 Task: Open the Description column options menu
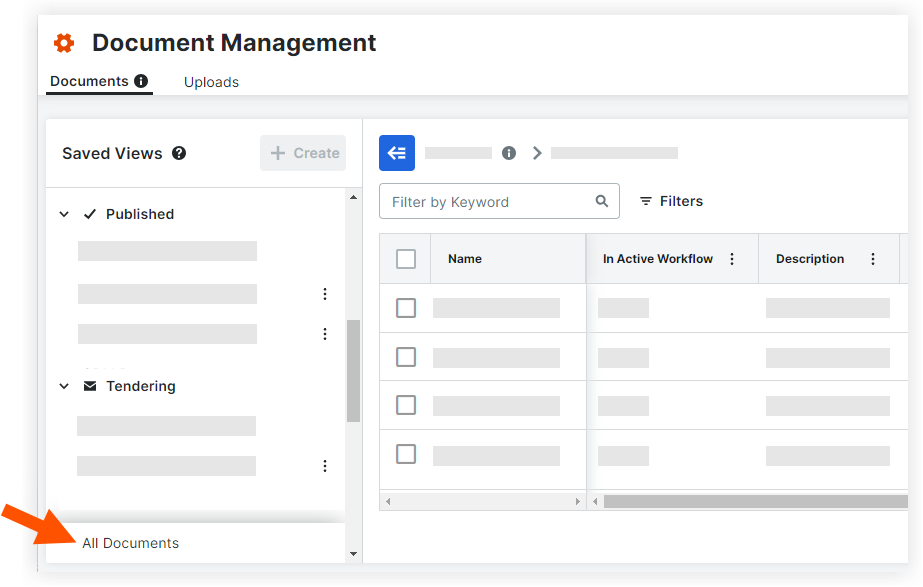873,258
